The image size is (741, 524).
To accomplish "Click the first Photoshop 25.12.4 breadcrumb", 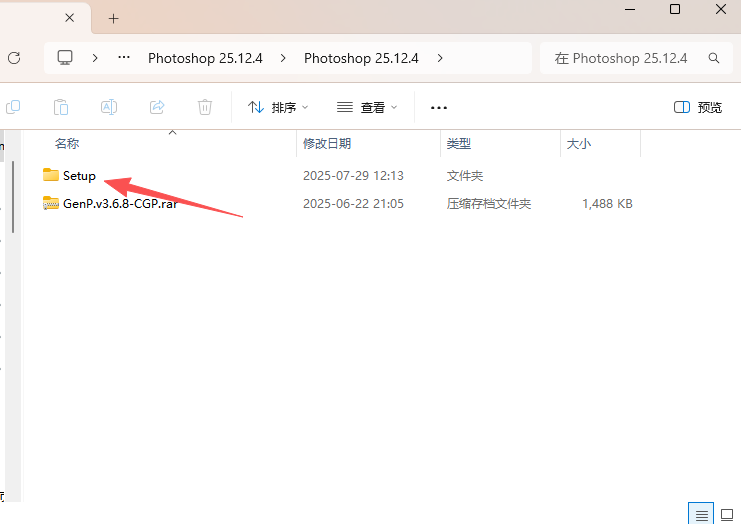I will pyautogui.click(x=205, y=58).
